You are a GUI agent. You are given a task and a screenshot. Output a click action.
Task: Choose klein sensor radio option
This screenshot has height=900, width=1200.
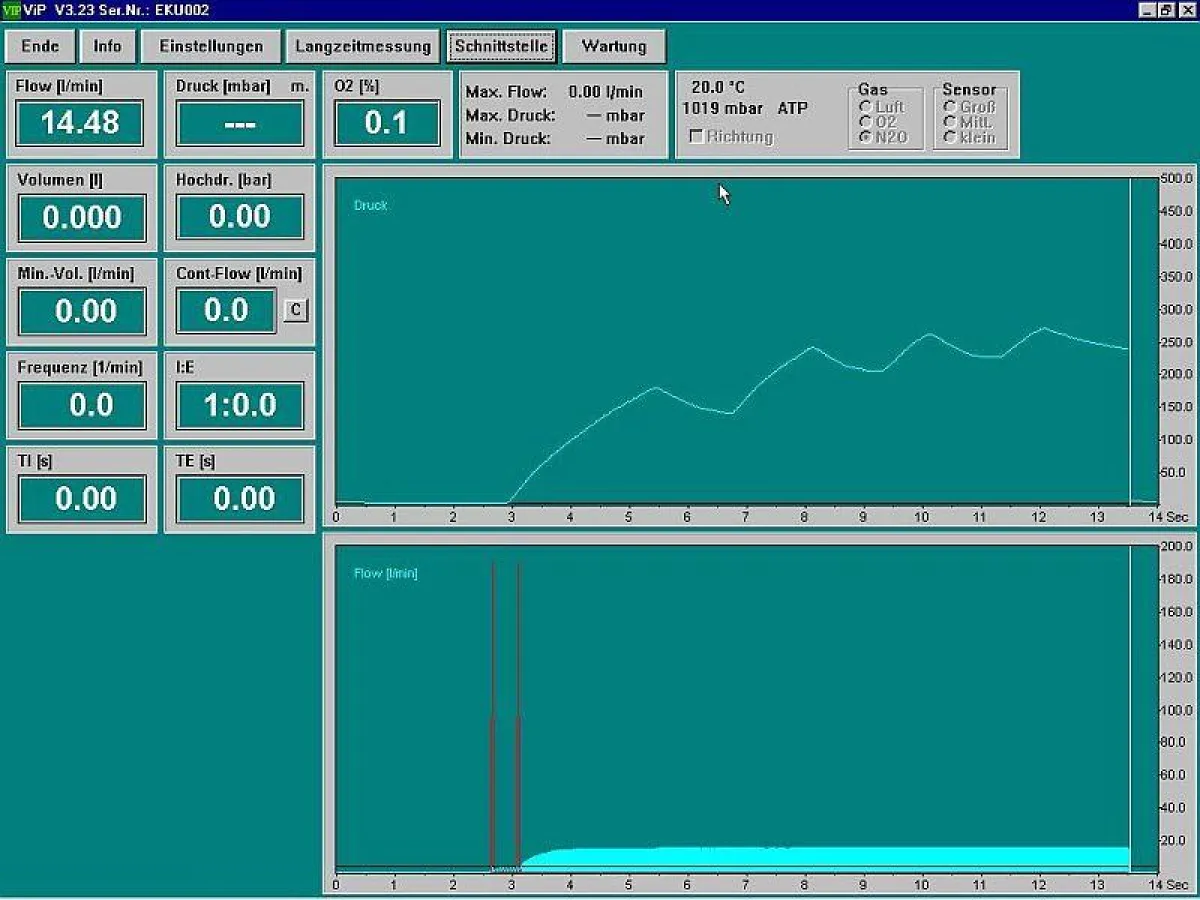(950, 137)
